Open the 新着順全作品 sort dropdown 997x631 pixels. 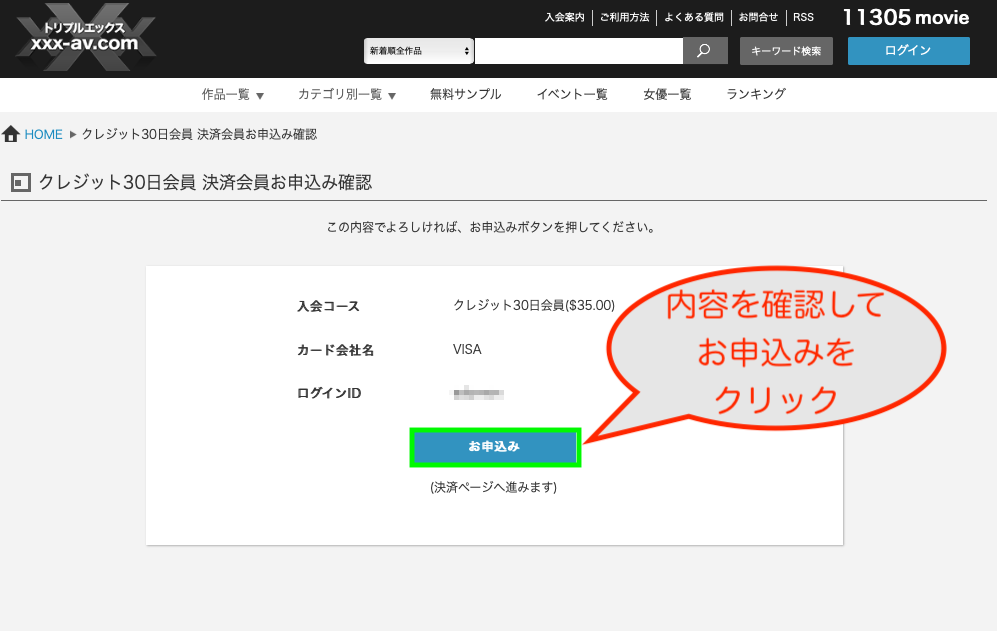(x=418, y=51)
